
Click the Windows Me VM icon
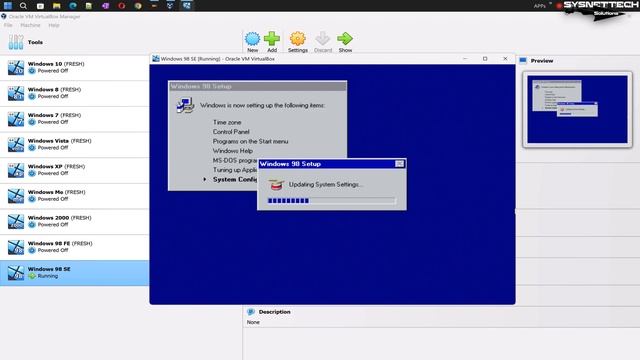(x=16, y=196)
